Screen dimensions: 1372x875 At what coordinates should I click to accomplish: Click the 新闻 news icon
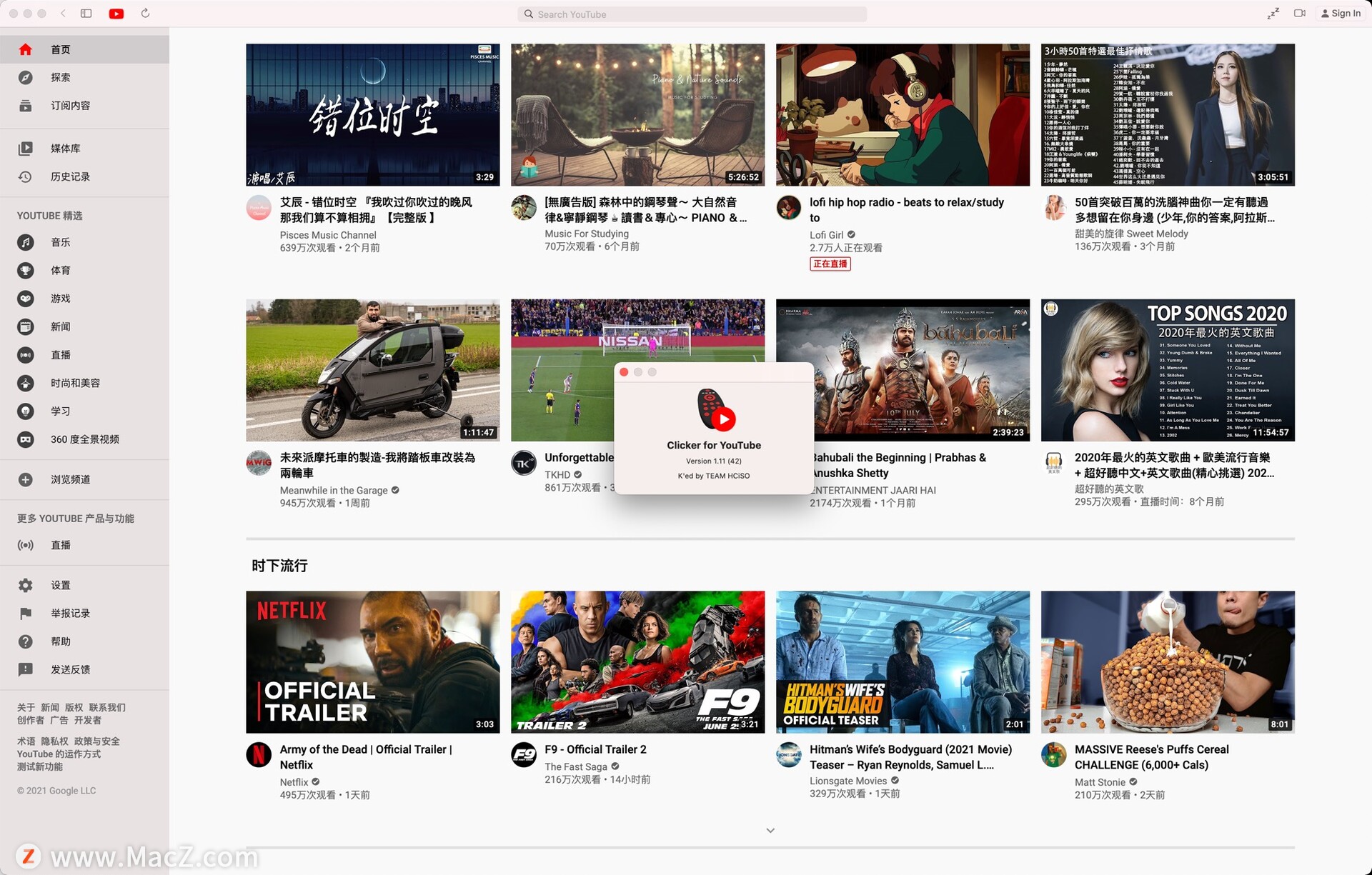pyautogui.click(x=26, y=327)
